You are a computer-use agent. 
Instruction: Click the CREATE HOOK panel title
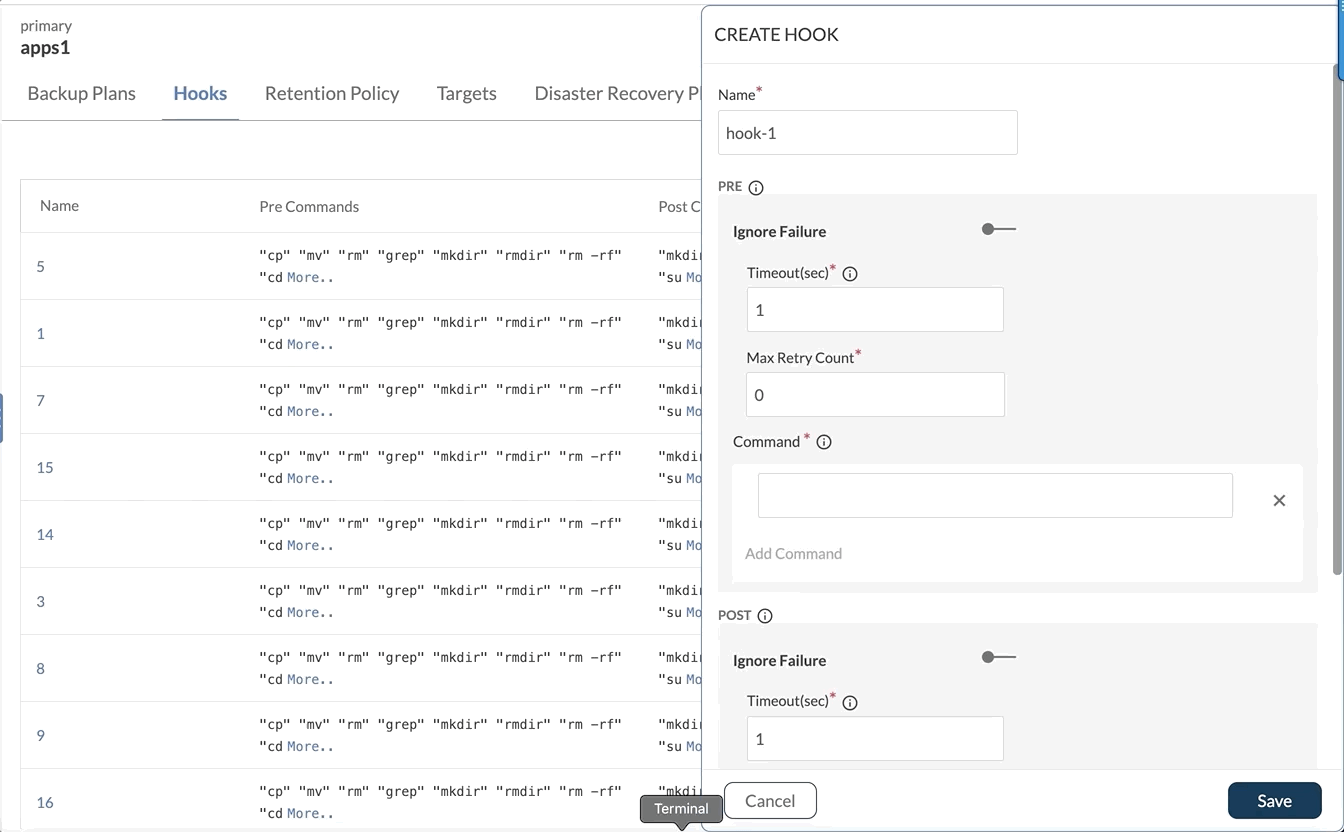point(776,34)
